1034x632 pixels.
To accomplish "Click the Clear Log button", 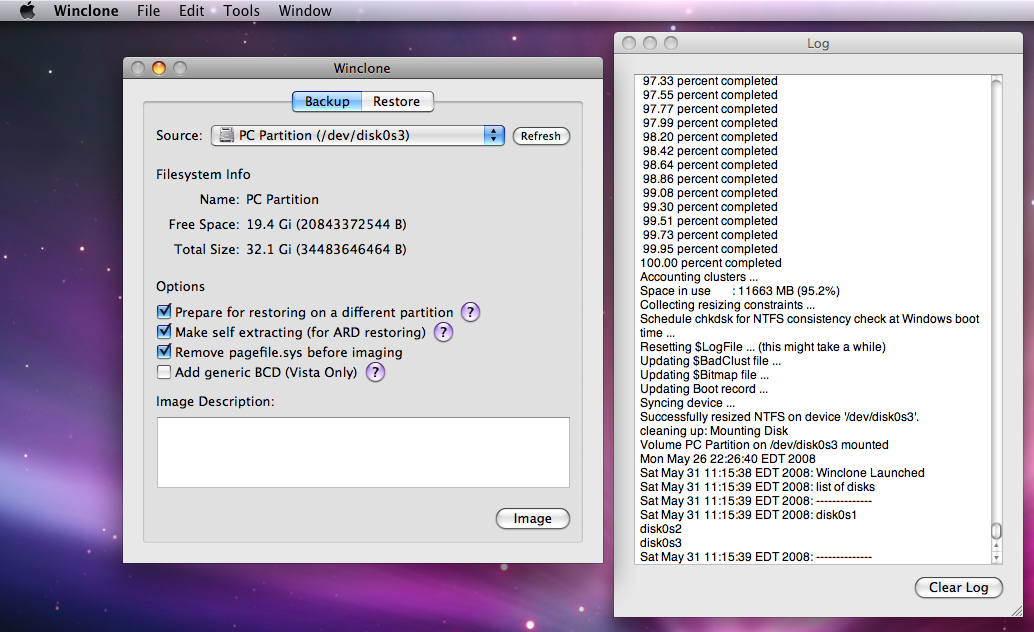I will [x=959, y=587].
